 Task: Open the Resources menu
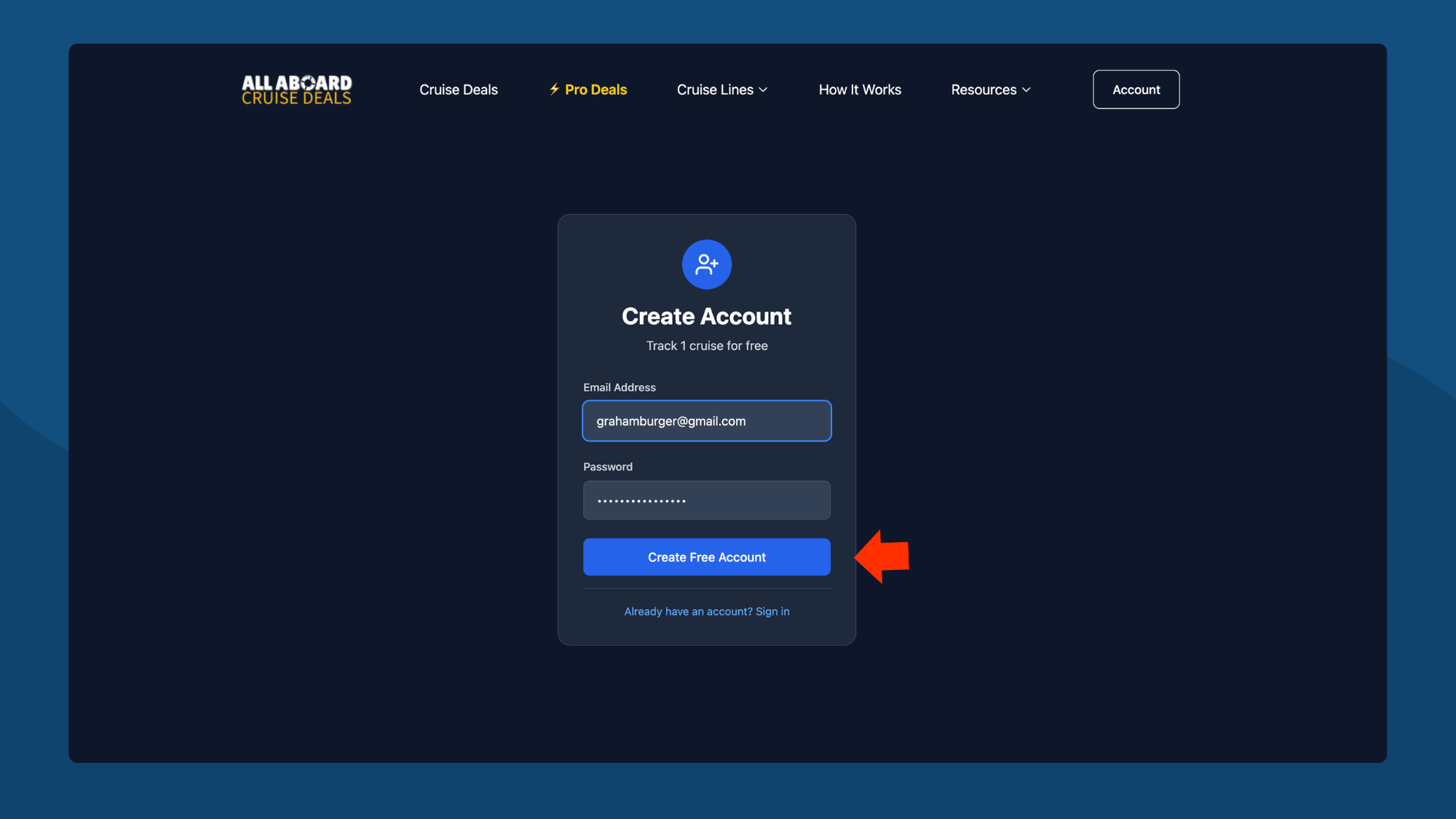click(984, 90)
